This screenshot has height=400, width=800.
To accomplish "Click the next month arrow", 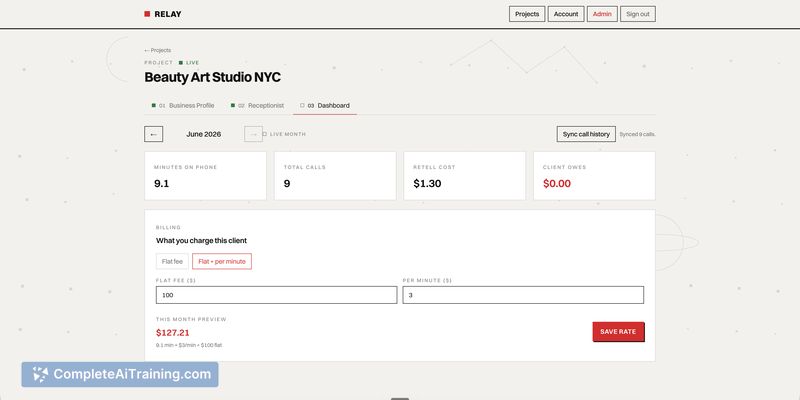I will pyautogui.click(x=254, y=134).
